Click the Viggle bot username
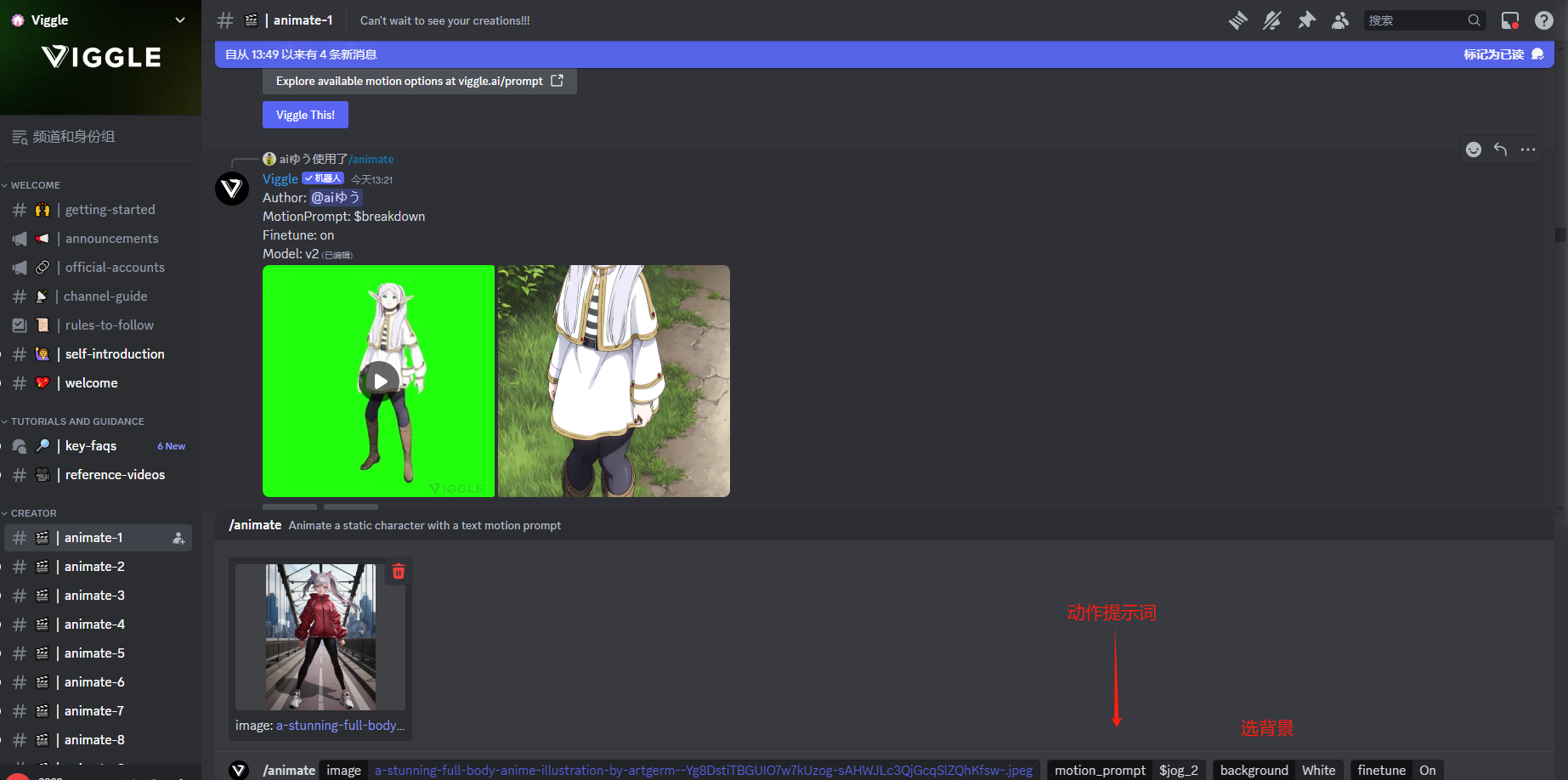 tap(280, 178)
